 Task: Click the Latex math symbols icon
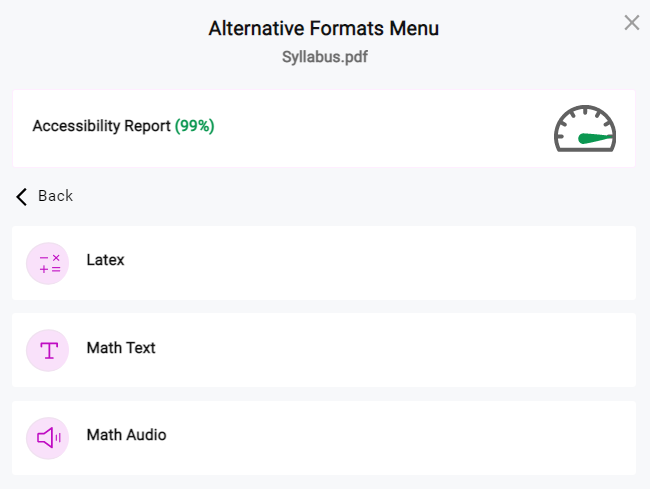[50, 264]
